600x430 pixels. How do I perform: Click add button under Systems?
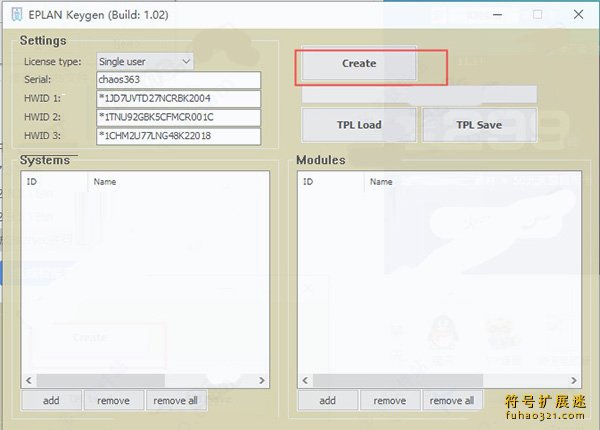point(51,401)
